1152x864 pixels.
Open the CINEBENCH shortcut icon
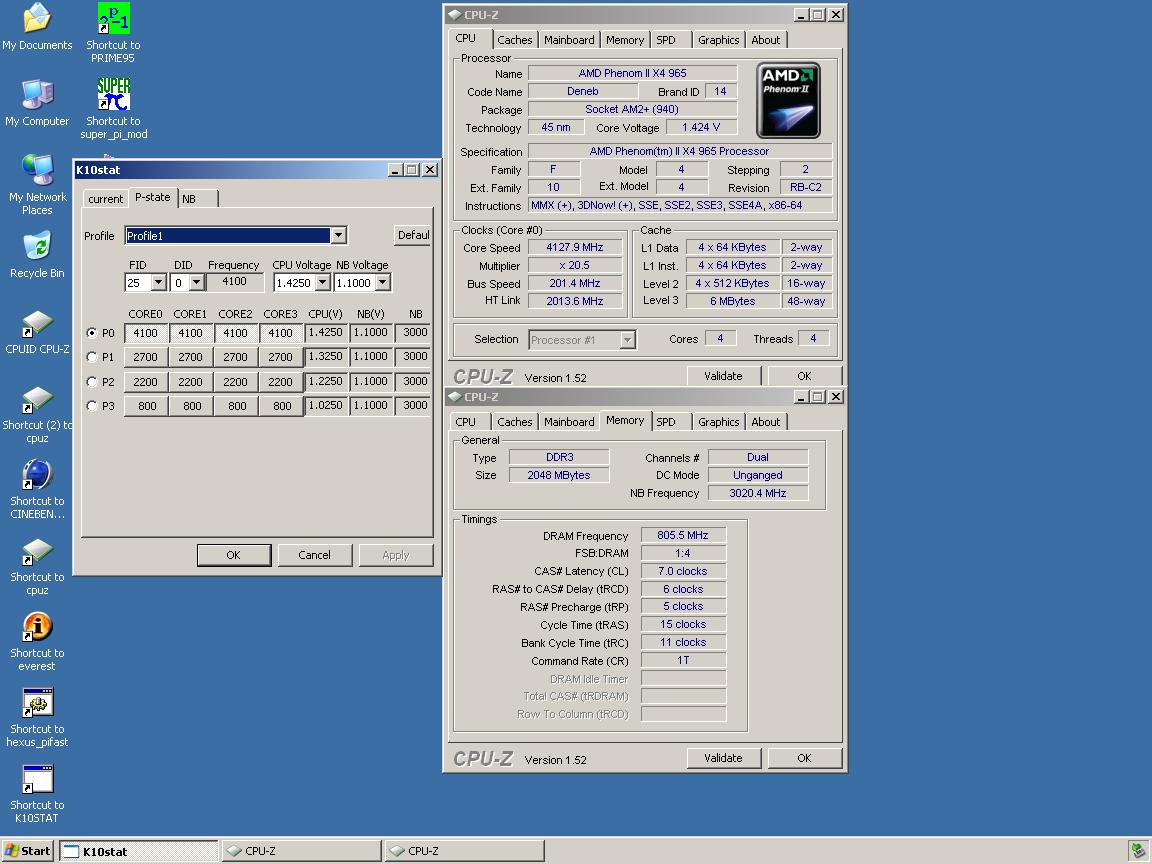coord(37,476)
